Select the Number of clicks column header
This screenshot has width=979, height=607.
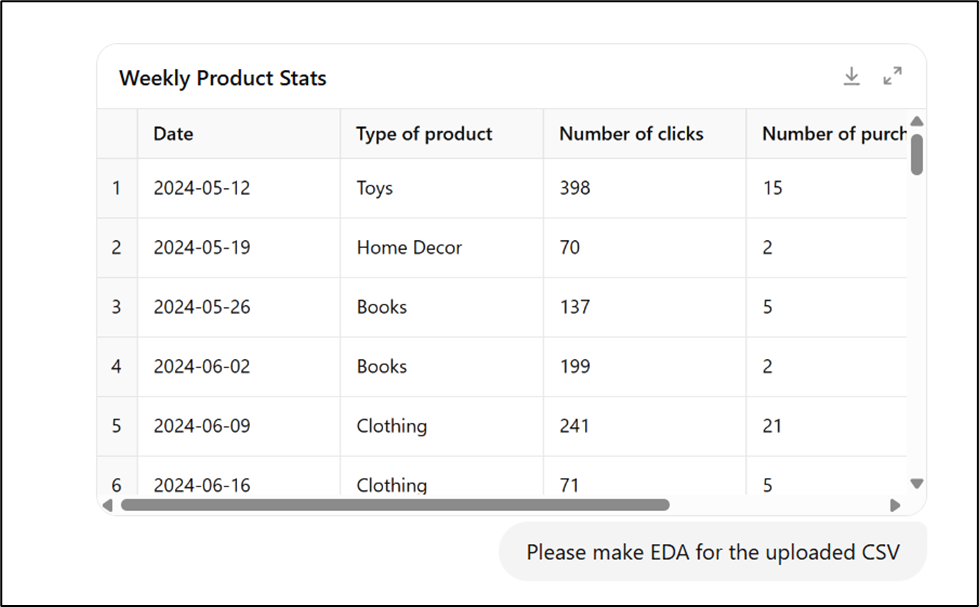click(645, 134)
